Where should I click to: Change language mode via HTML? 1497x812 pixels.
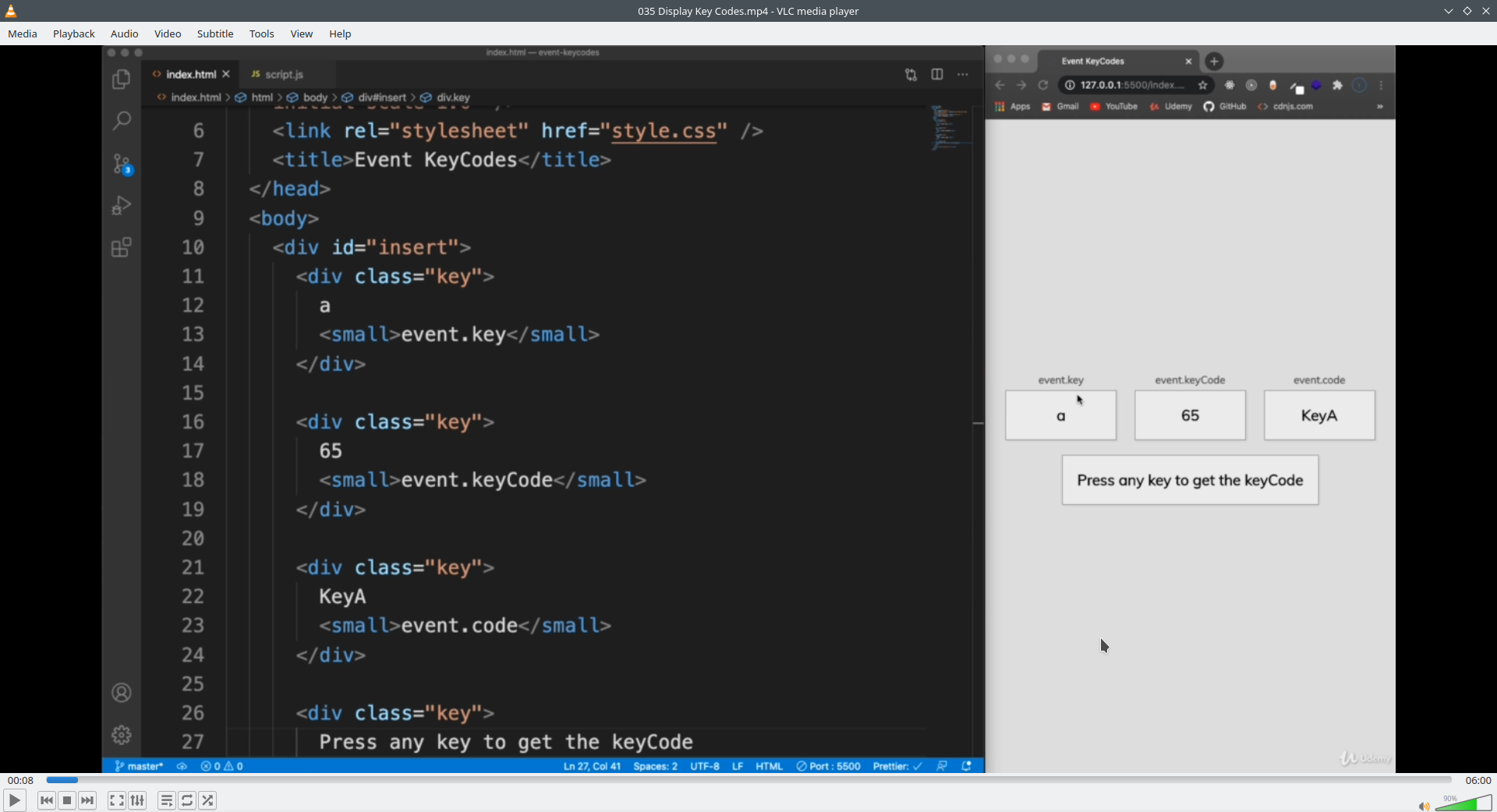770,766
